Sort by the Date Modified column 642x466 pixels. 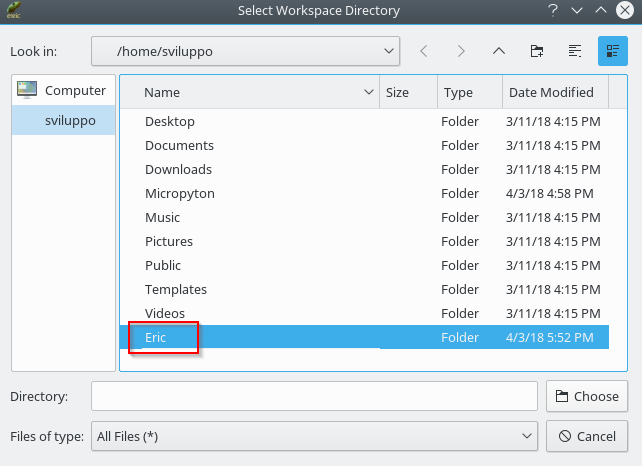[x=551, y=92]
